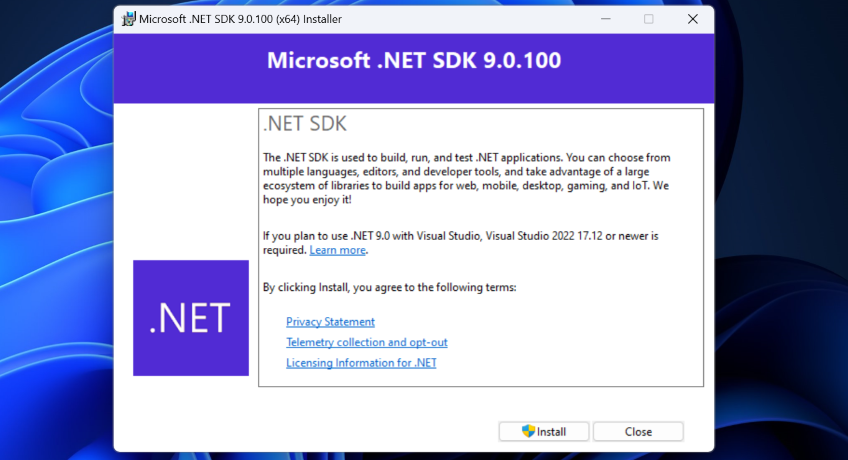Click the UAC shield icon on Install
848x460 pixels.
[x=529, y=431]
